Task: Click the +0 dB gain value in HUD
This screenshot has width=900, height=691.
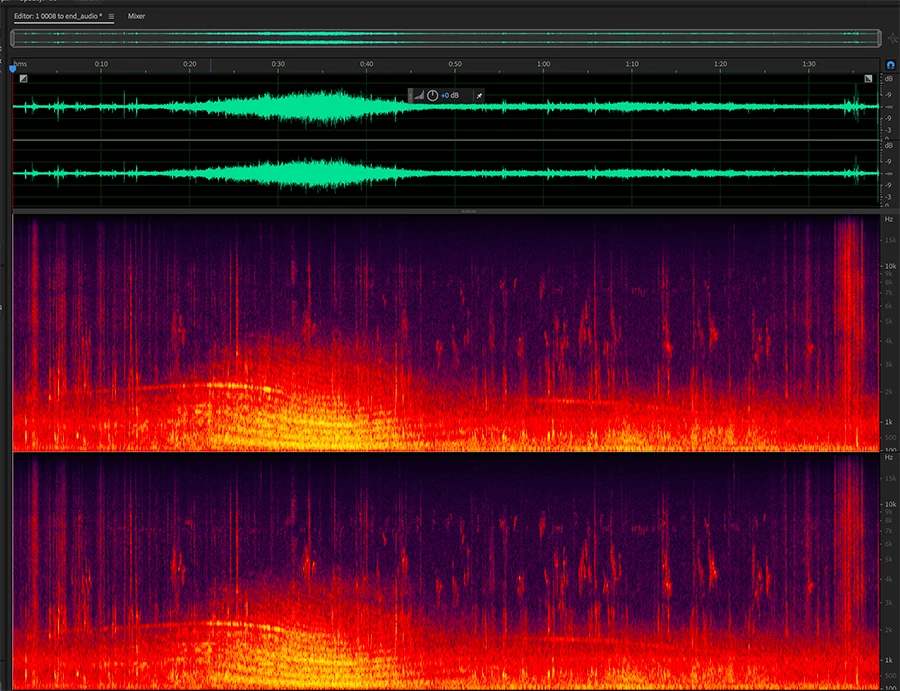Action: [450, 95]
